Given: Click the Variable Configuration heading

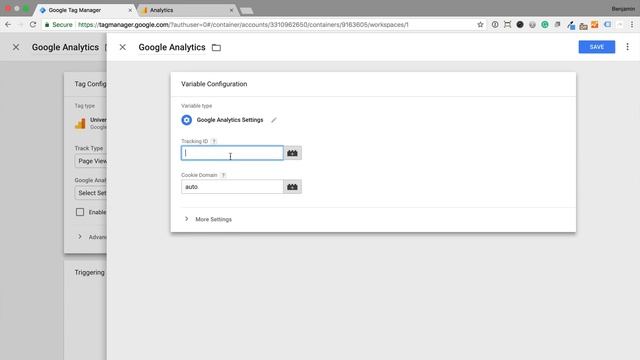Looking at the screenshot, I should click(x=214, y=84).
